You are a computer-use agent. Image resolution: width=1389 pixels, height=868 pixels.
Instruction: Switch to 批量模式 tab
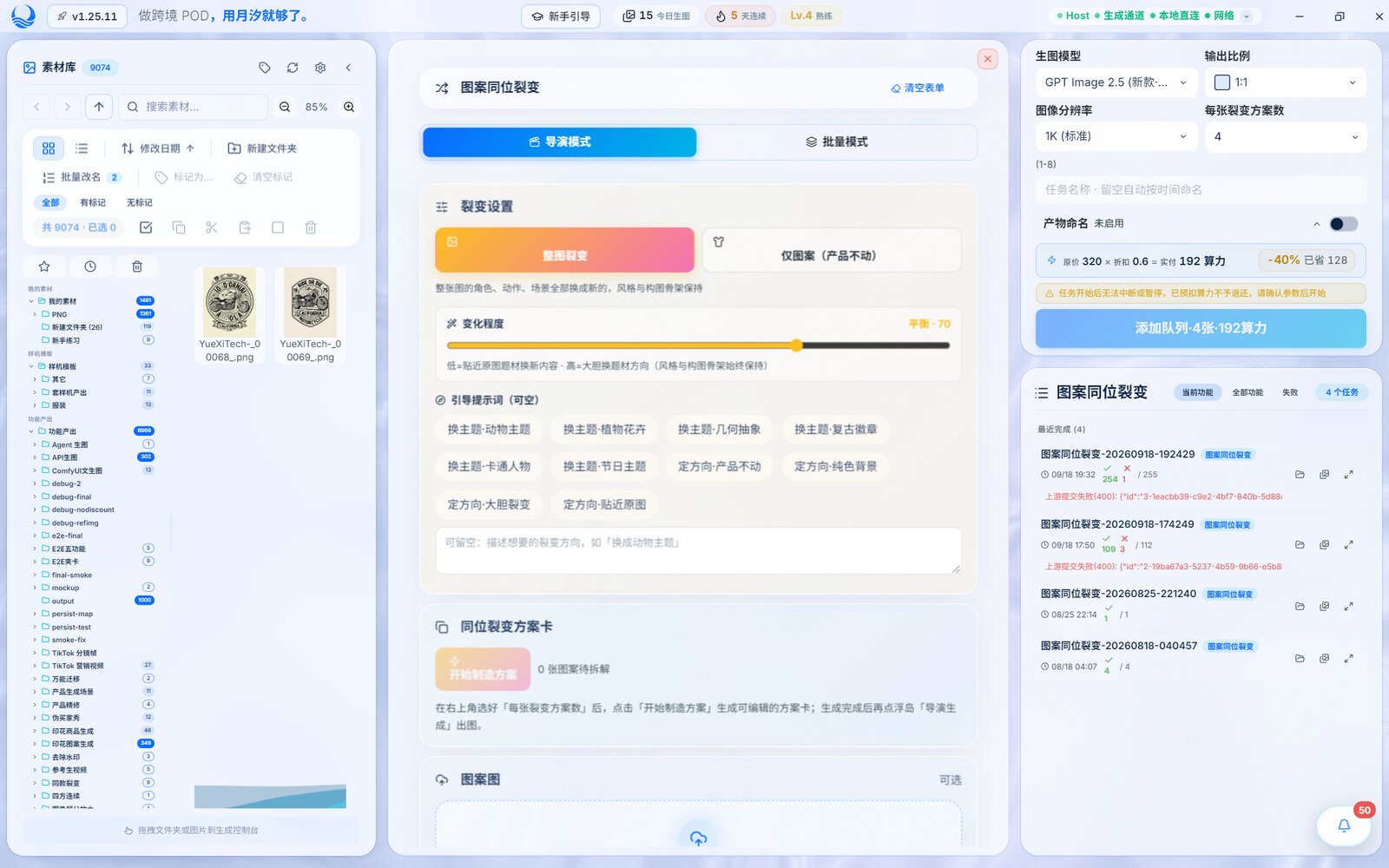click(x=837, y=142)
